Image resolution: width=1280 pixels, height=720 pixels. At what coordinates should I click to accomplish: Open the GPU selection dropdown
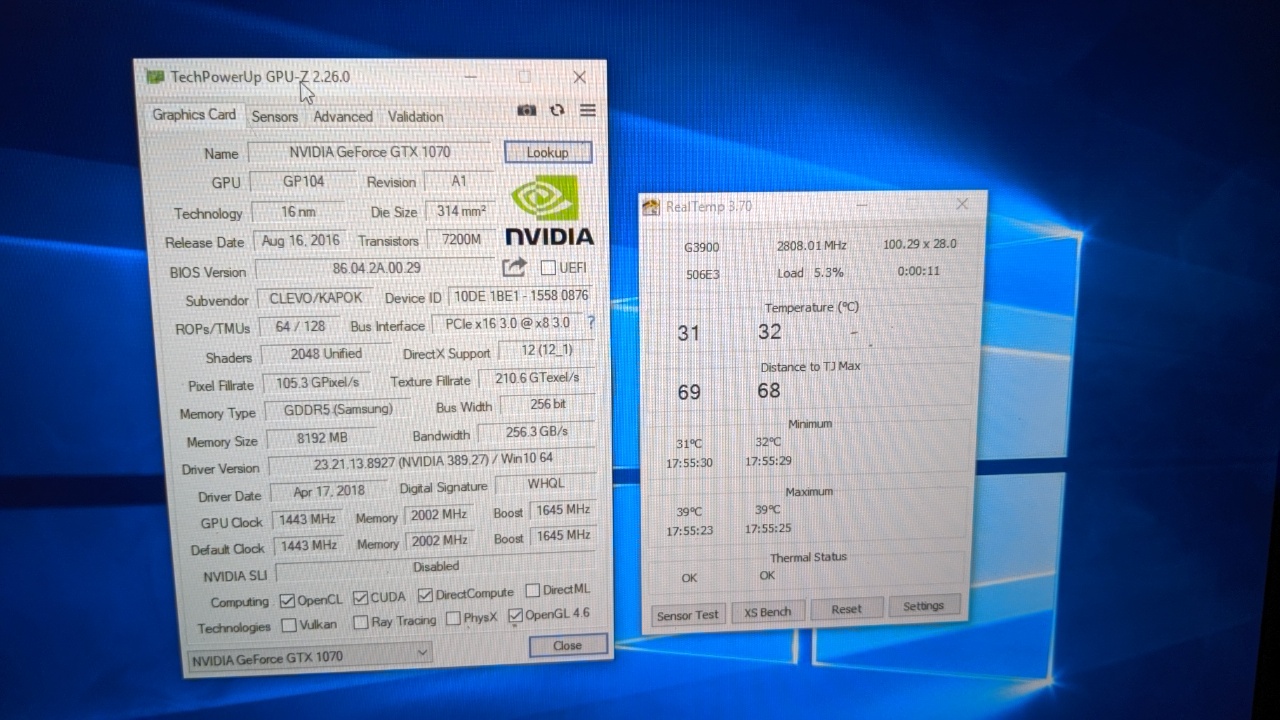(x=310, y=656)
